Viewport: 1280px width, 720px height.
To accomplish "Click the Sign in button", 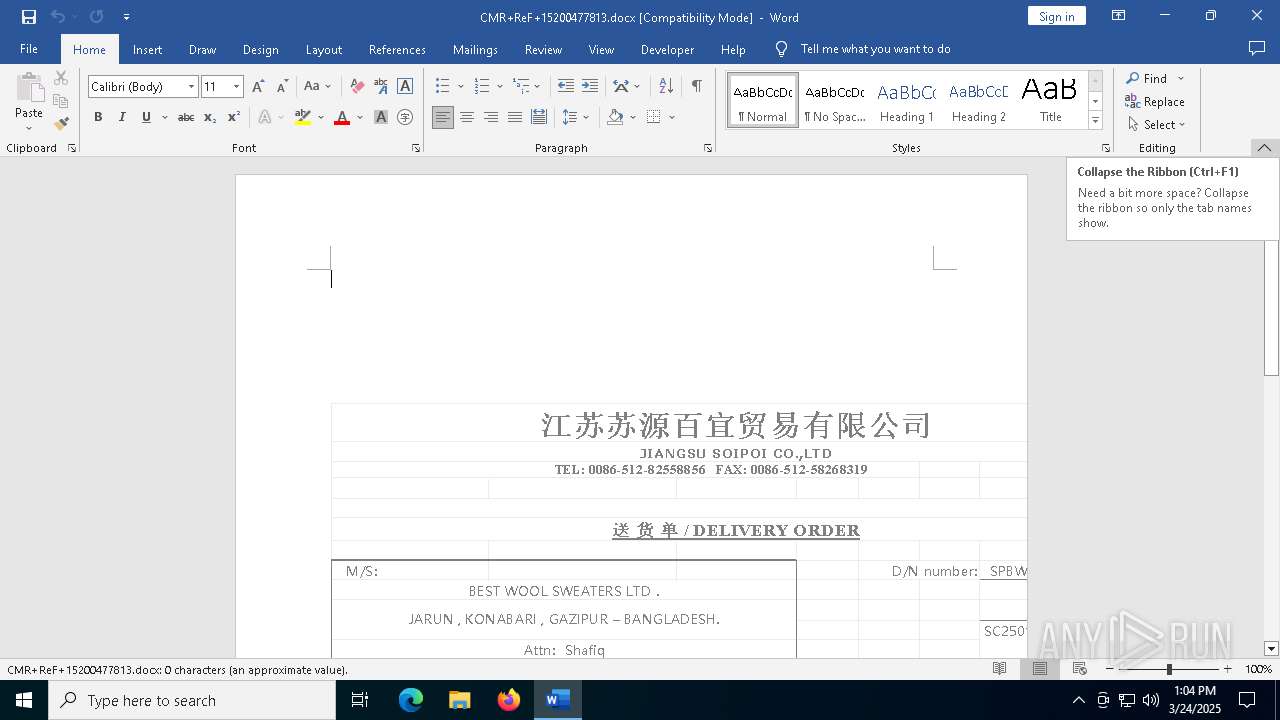I will 1056,16.
